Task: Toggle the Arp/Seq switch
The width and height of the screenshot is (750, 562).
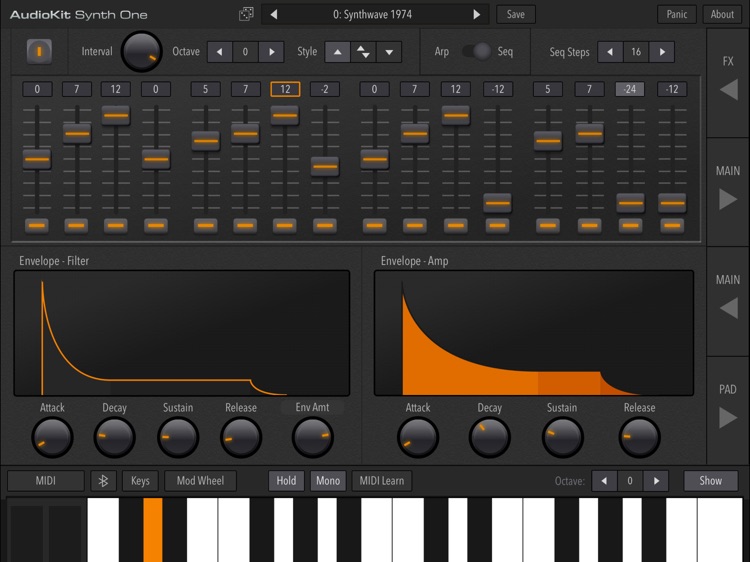Action: (476, 51)
